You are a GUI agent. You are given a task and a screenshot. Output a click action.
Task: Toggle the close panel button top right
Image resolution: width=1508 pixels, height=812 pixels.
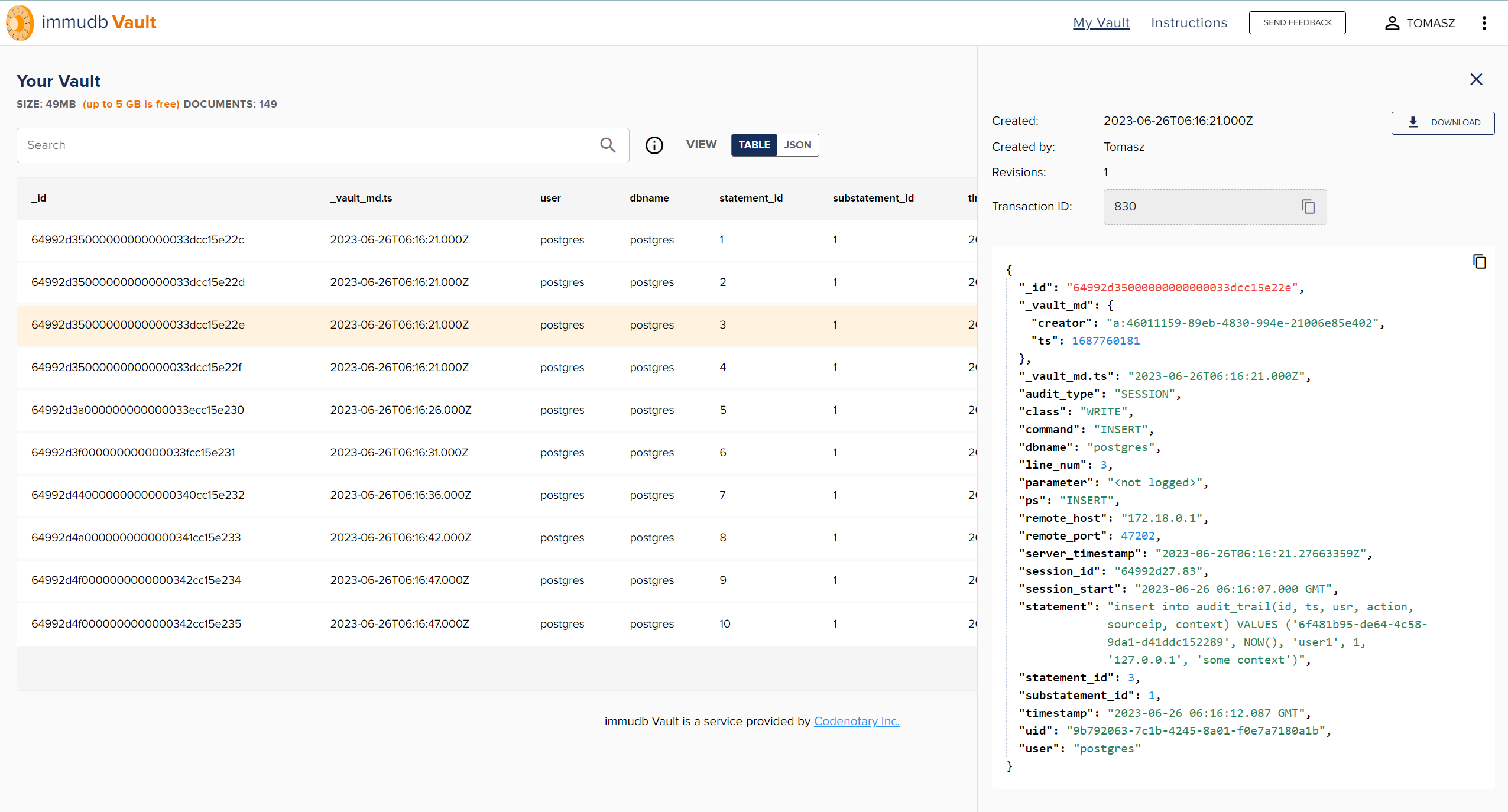[x=1476, y=79]
